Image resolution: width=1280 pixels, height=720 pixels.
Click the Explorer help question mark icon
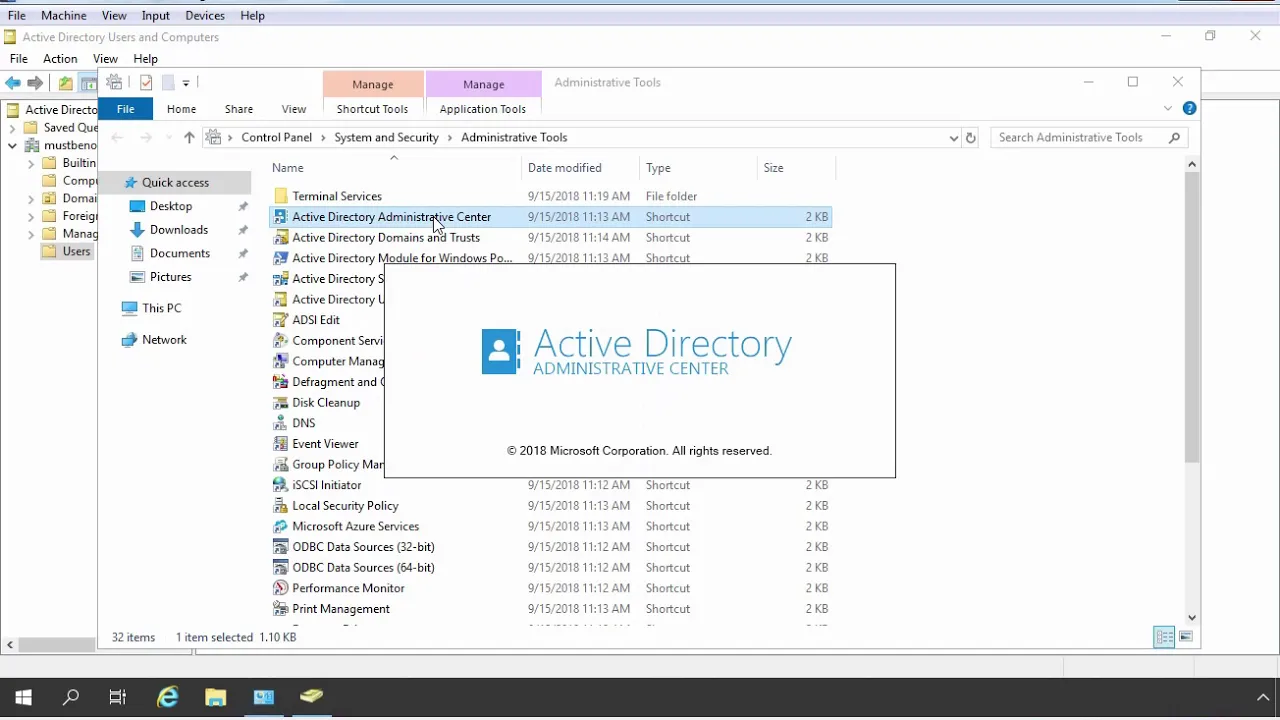1189,108
